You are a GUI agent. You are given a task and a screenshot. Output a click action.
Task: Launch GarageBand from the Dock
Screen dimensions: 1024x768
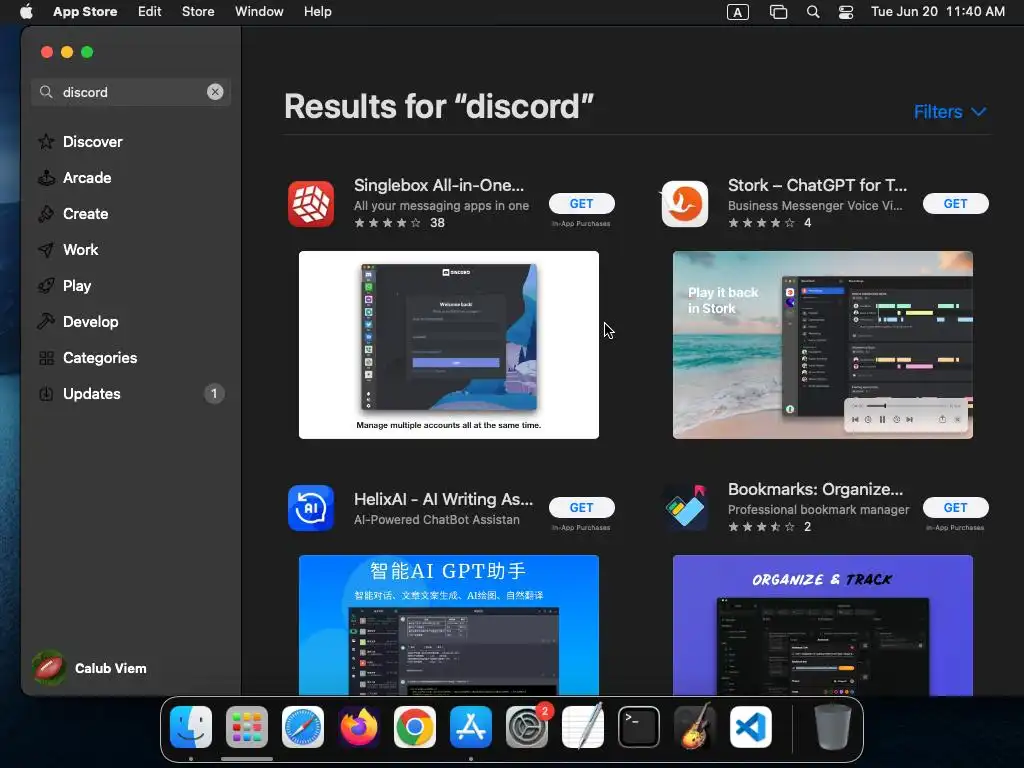(x=695, y=727)
